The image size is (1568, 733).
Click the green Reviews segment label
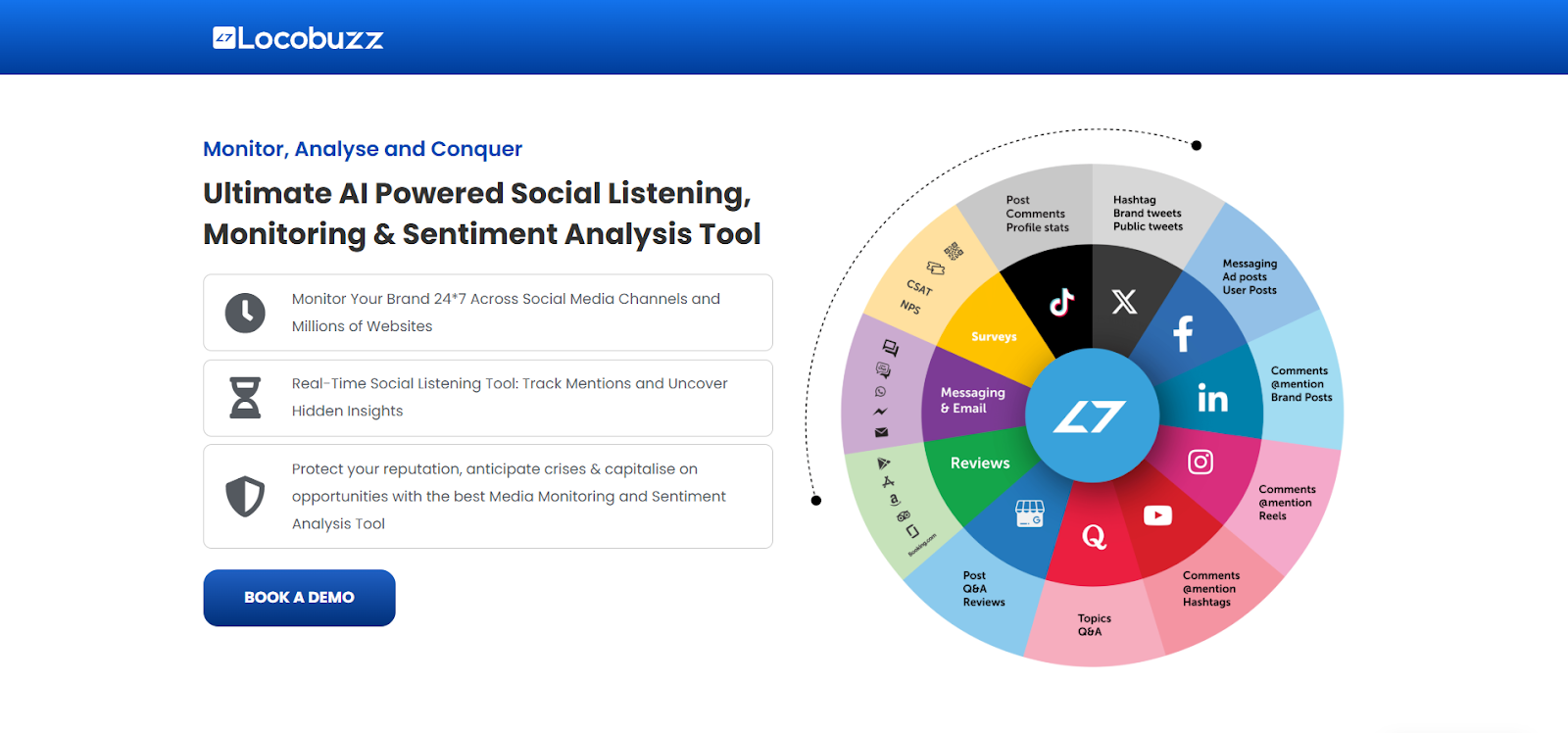pos(980,463)
